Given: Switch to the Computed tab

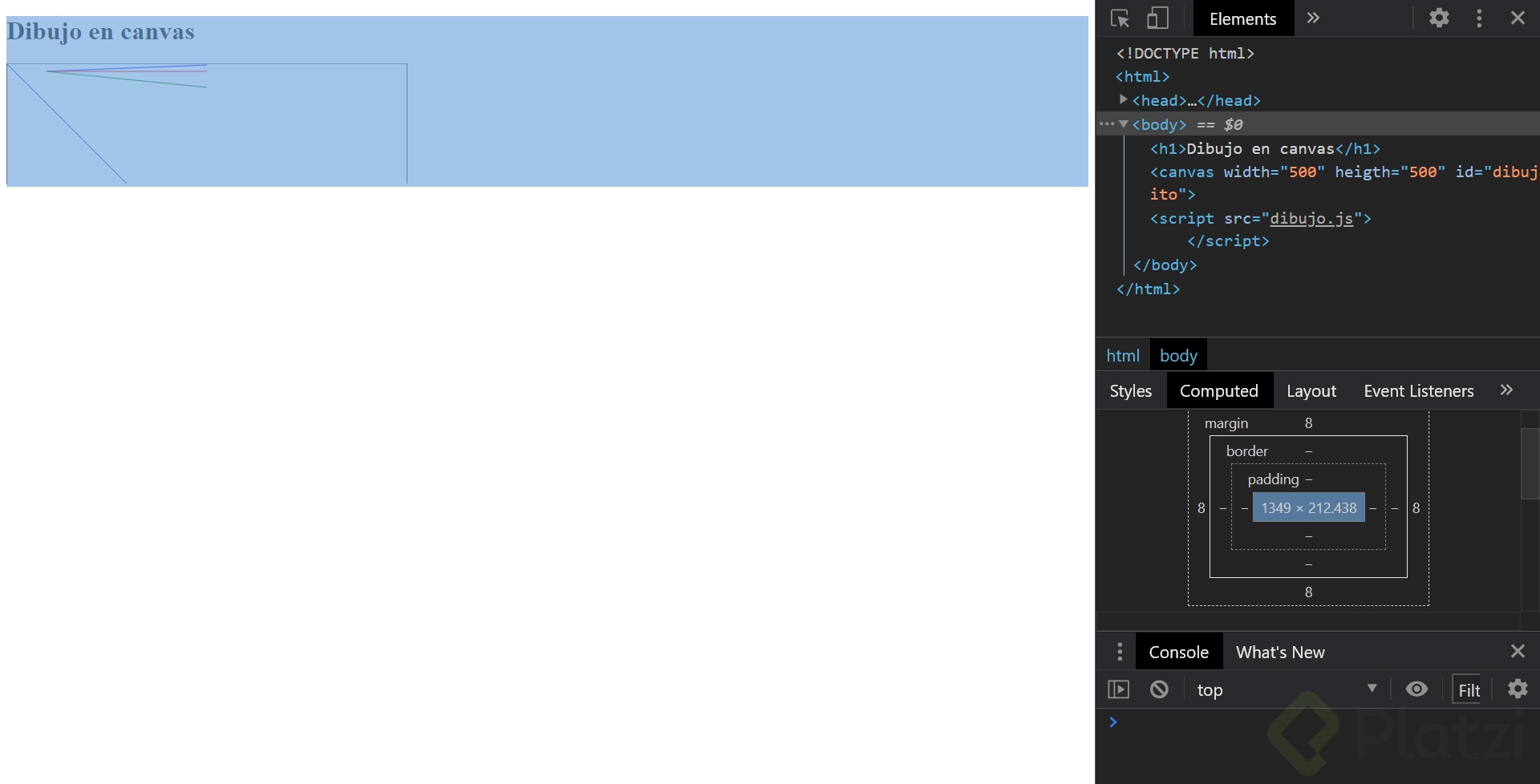Looking at the screenshot, I should point(1218,390).
